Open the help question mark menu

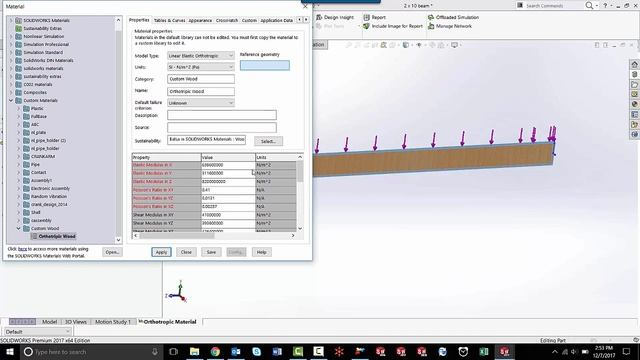click(605, 6)
